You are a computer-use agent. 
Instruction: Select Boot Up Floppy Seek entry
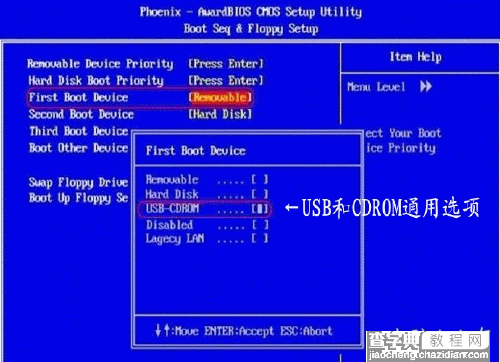click(79, 198)
